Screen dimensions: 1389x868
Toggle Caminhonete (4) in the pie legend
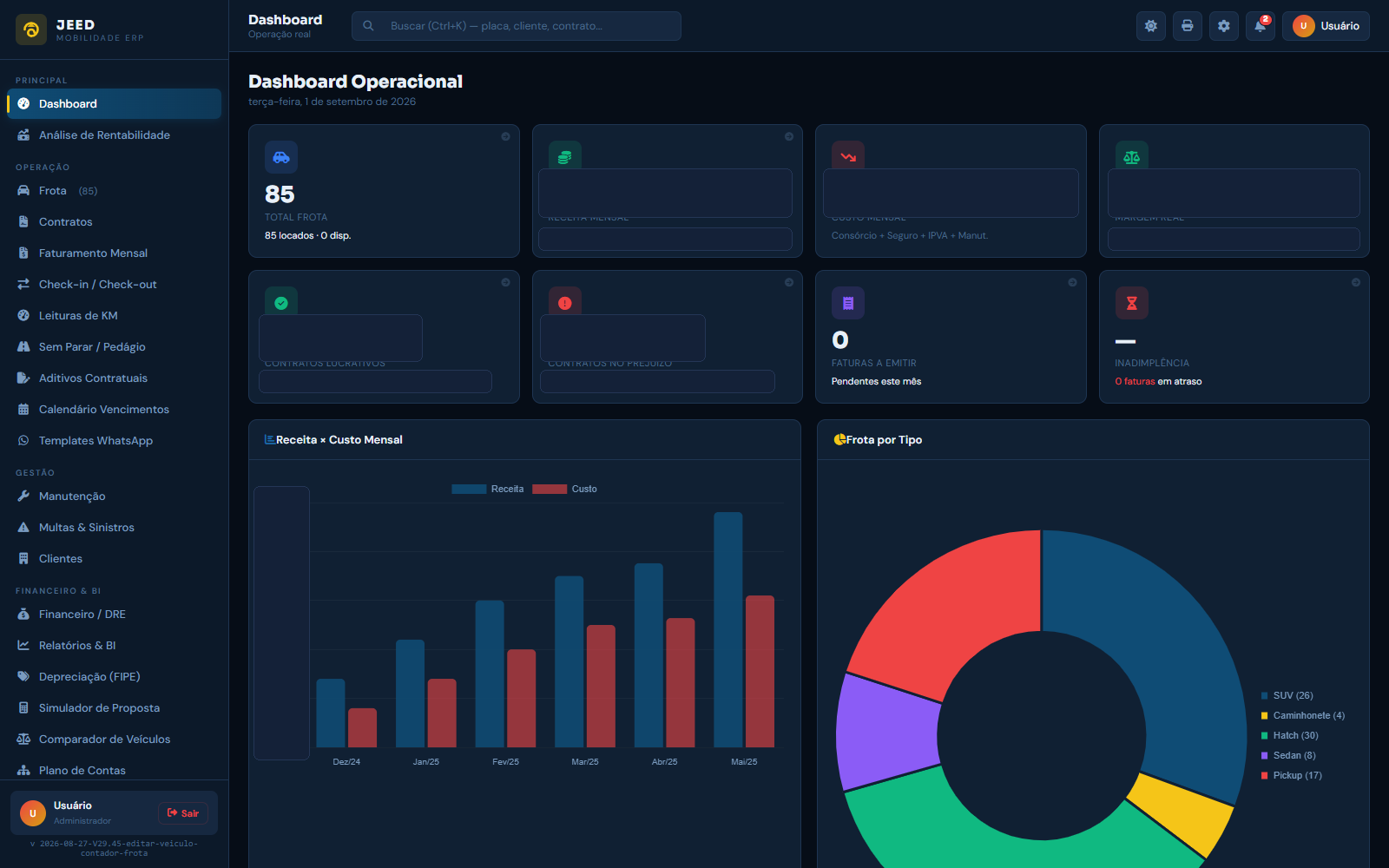[1303, 715]
